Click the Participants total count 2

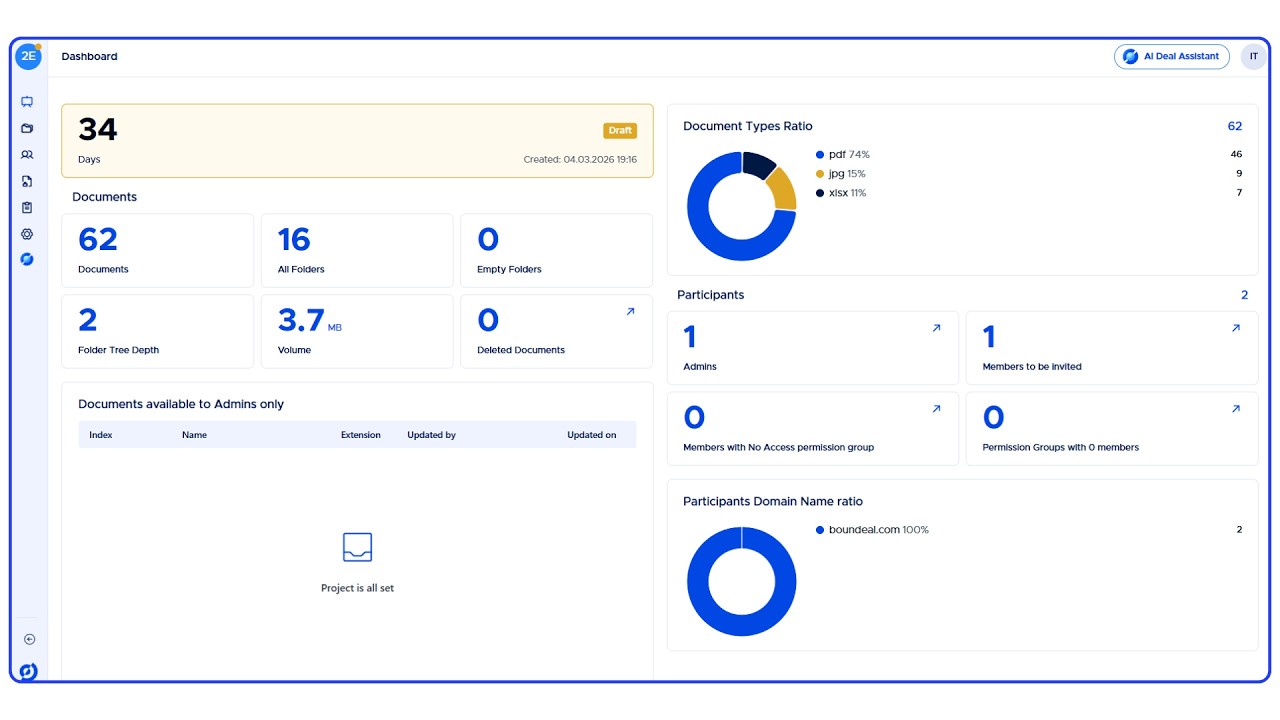pos(1245,295)
